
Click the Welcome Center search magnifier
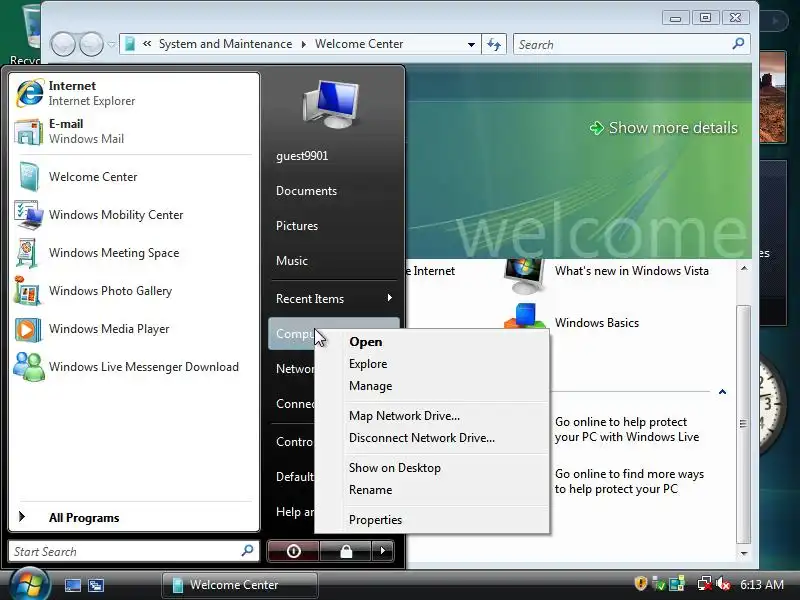click(x=738, y=44)
